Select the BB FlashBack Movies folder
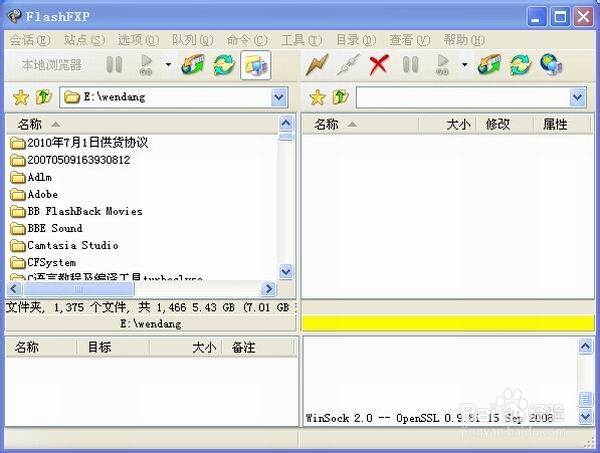 click(76, 211)
